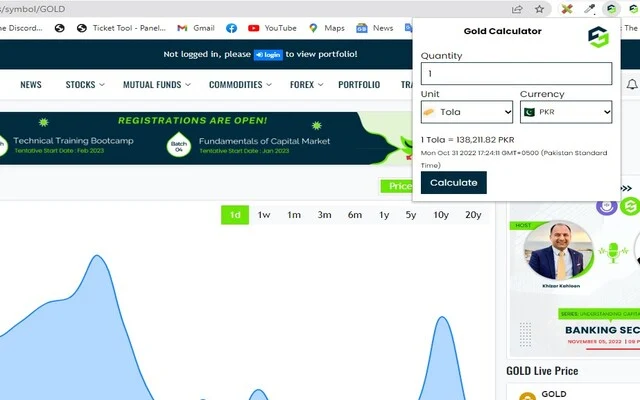Click the green Price button
This screenshot has height=400, width=640.
pyautogui.click(x=397, y=186)
